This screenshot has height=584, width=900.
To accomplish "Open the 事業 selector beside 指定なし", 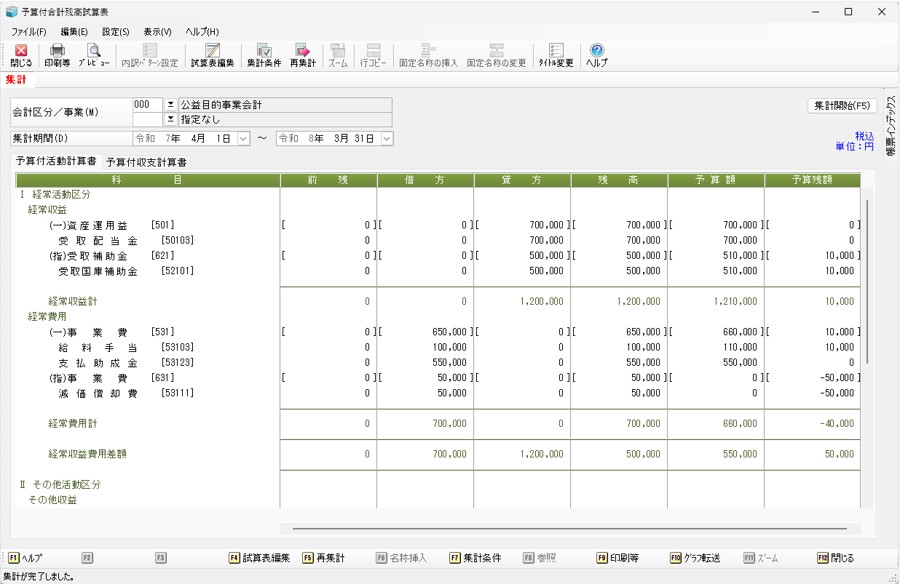I will (x=170, y=119).
